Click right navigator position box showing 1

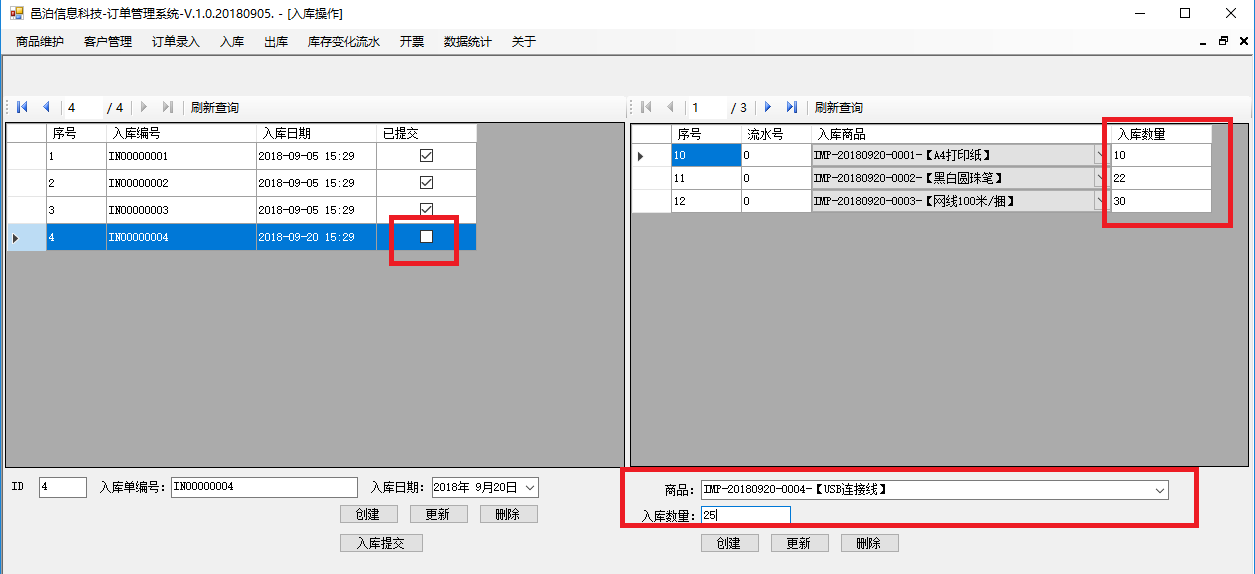(707, 107)
